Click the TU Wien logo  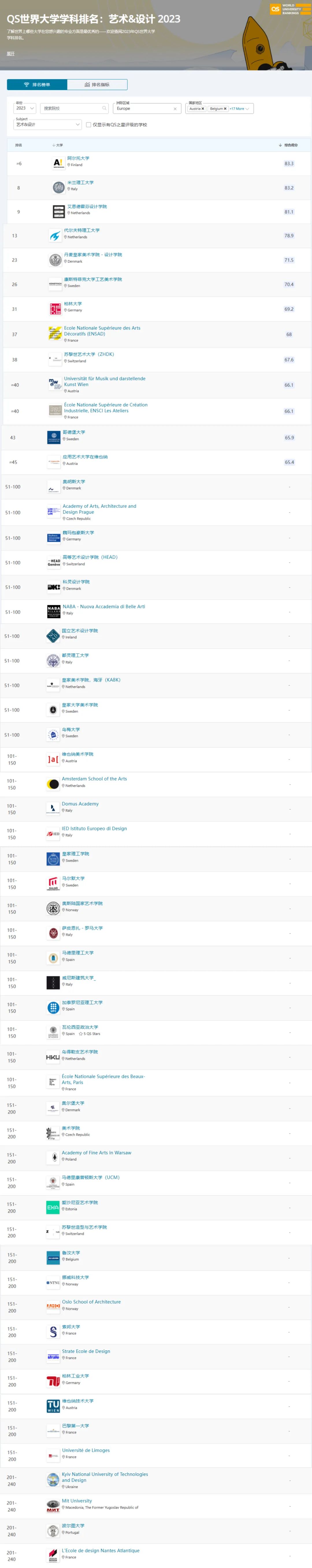(54, 1406)
